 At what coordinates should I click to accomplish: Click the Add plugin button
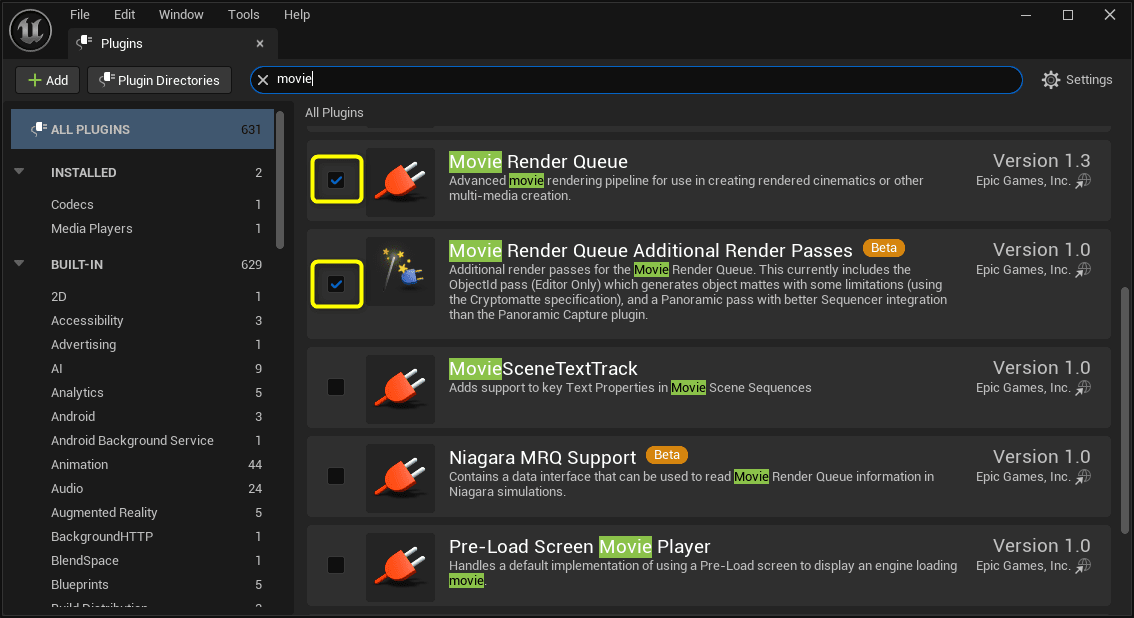[48, 80]
